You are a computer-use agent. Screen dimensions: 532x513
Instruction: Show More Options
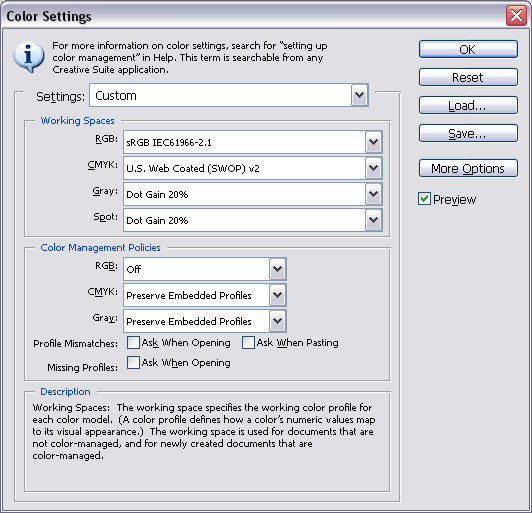click(468, 168)
